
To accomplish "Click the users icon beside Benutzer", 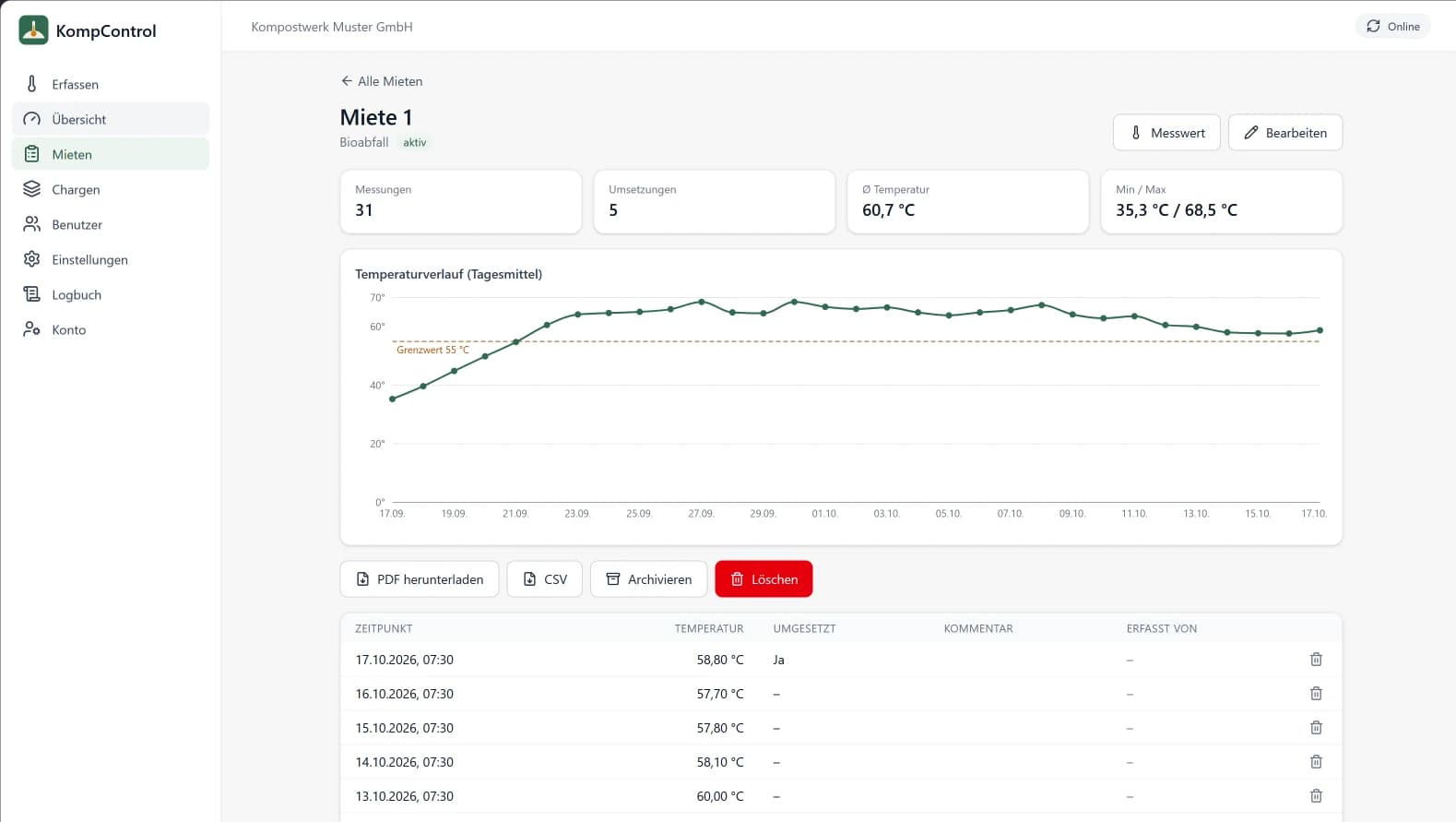I will 32,224.
